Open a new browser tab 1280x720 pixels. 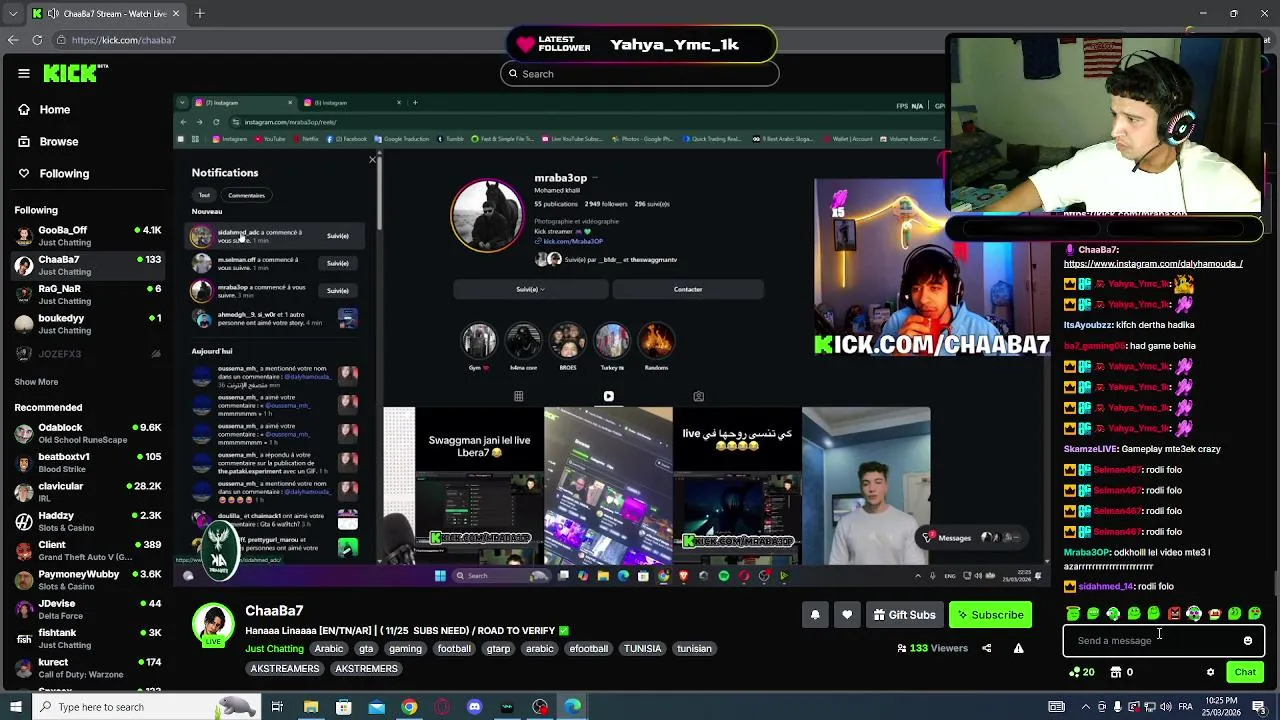click(199, 13)
